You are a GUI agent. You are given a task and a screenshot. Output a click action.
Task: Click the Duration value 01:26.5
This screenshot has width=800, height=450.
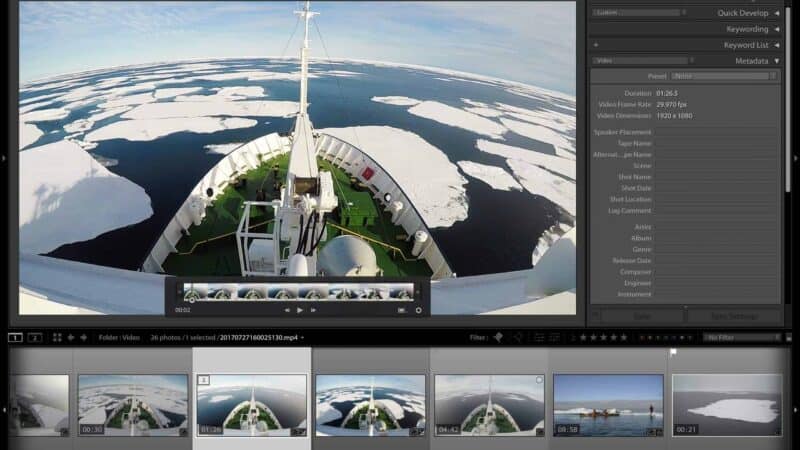tap(667, 93)
